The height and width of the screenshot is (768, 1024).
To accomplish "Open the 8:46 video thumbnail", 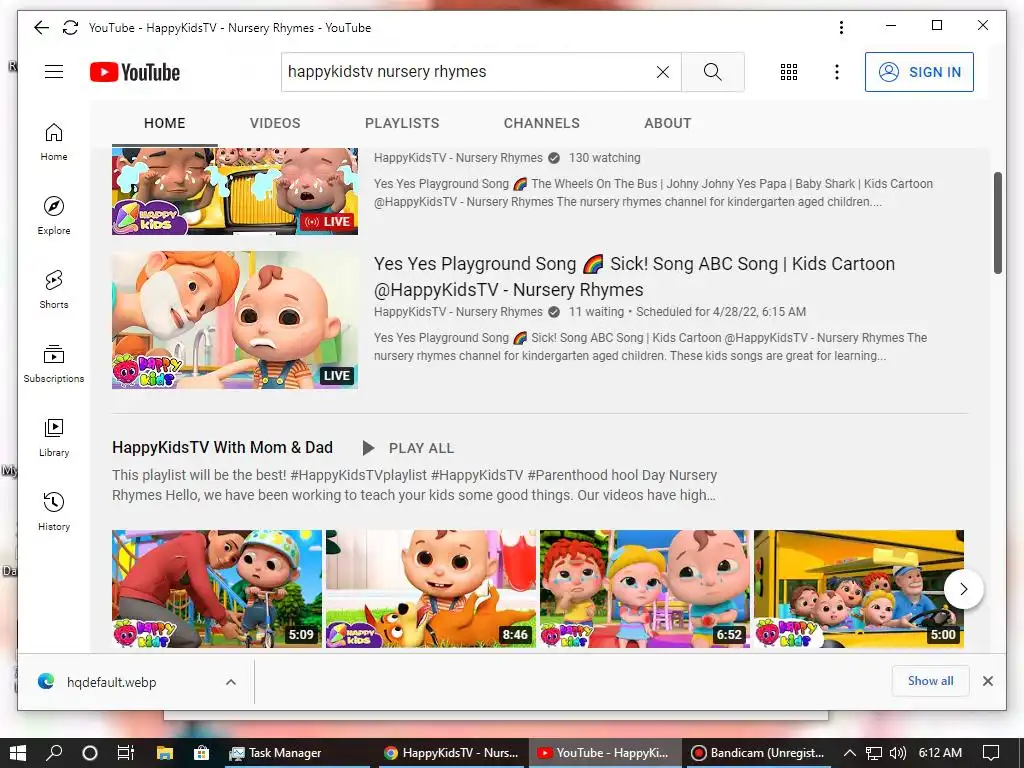I will click(x=431, y=588).
